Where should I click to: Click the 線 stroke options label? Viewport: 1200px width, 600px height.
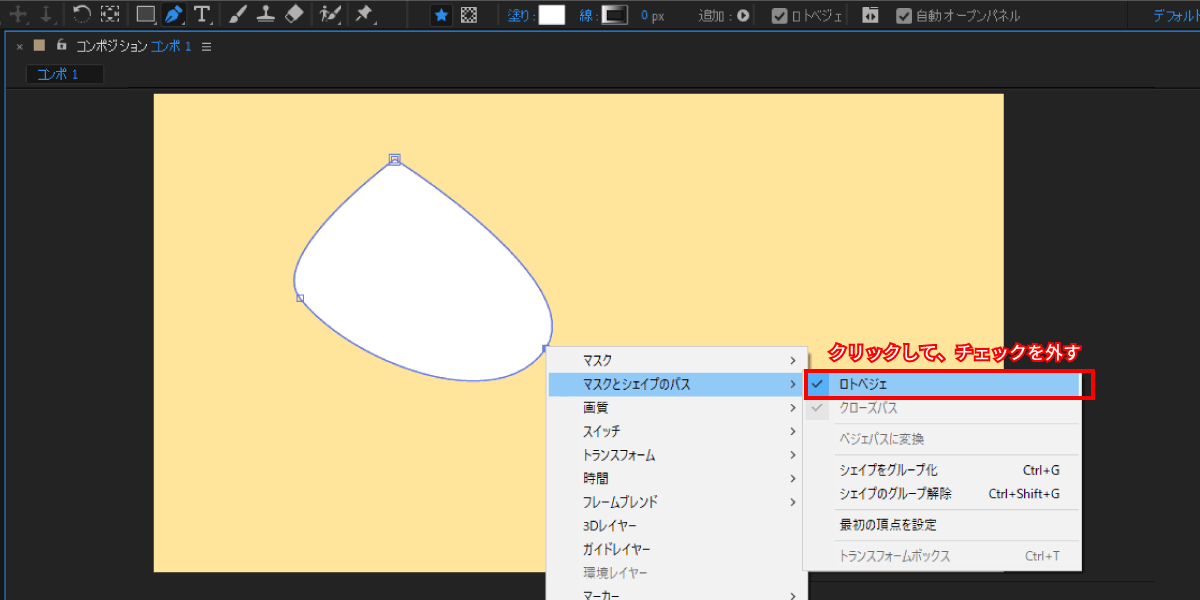pyautogui.click(x=587, y=16)
